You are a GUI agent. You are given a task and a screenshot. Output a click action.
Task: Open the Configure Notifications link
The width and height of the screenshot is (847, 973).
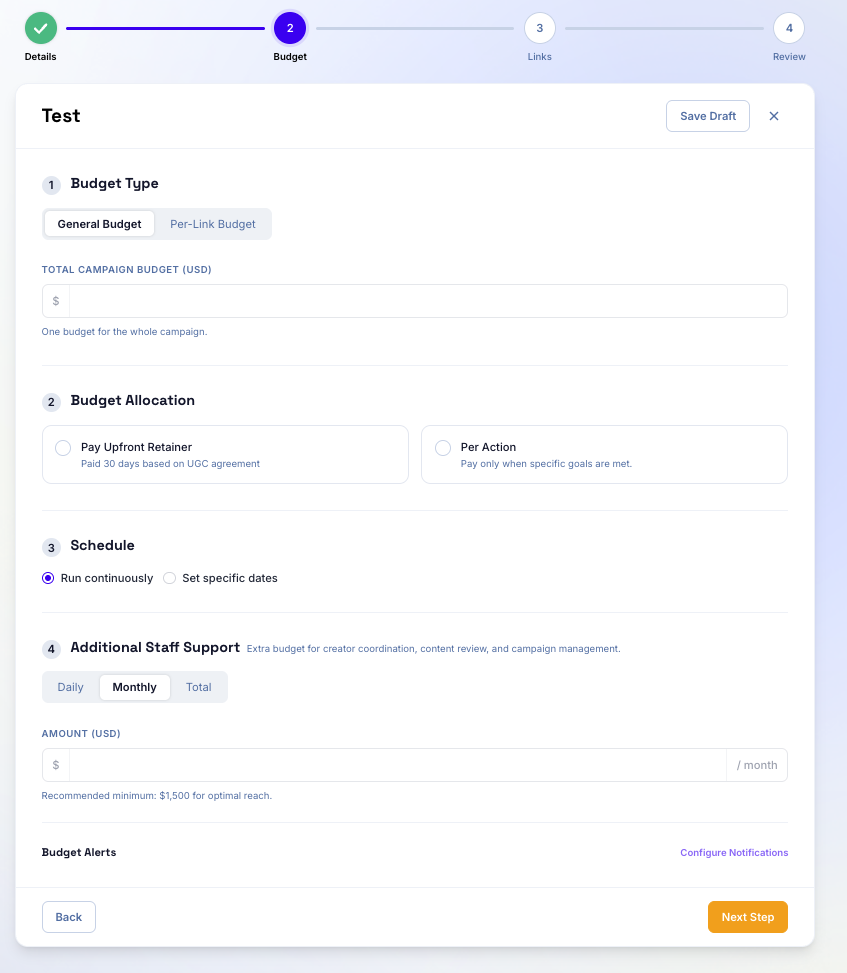click(x=734, y=853)
